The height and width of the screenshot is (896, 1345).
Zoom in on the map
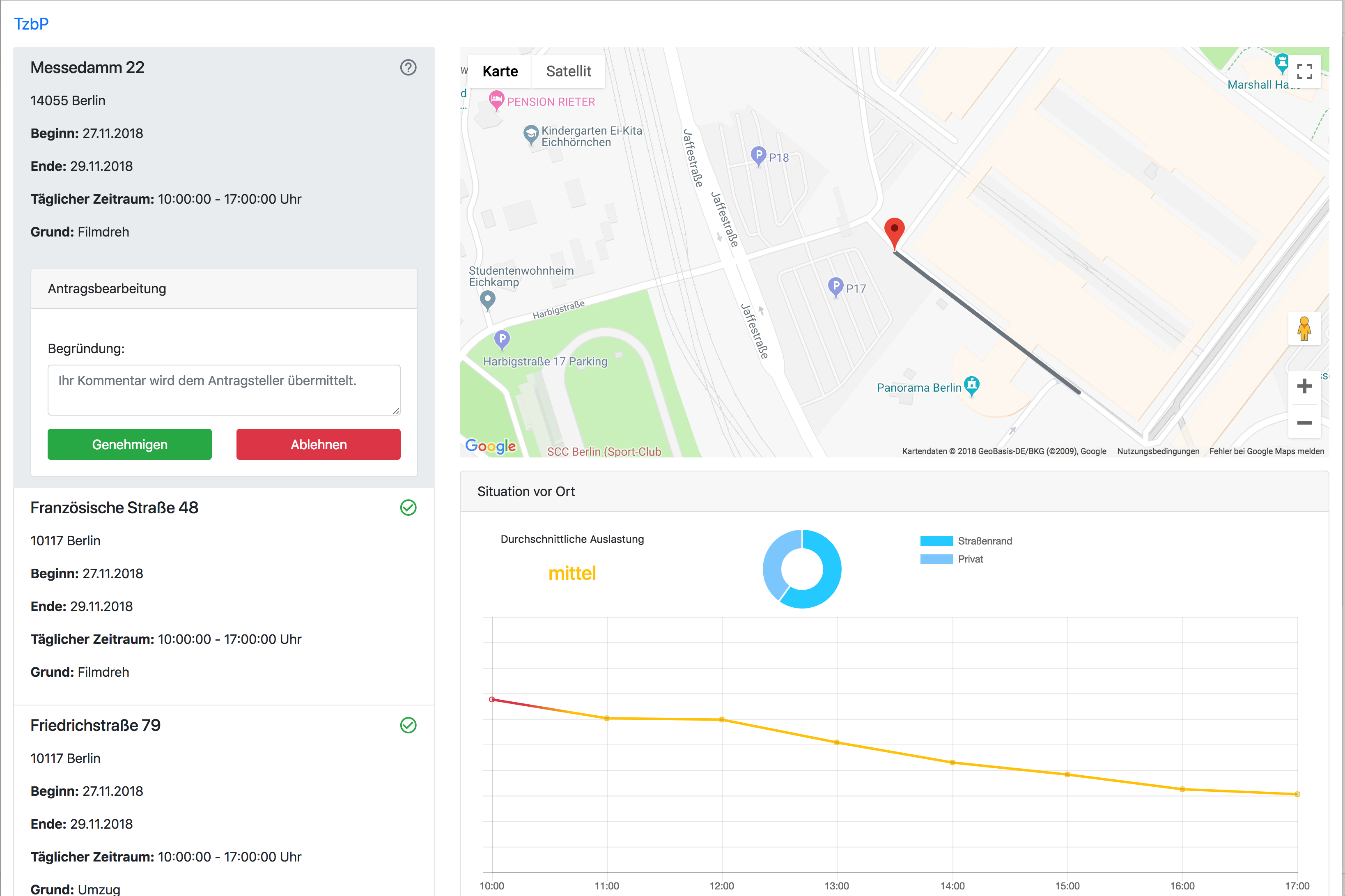1304,386
